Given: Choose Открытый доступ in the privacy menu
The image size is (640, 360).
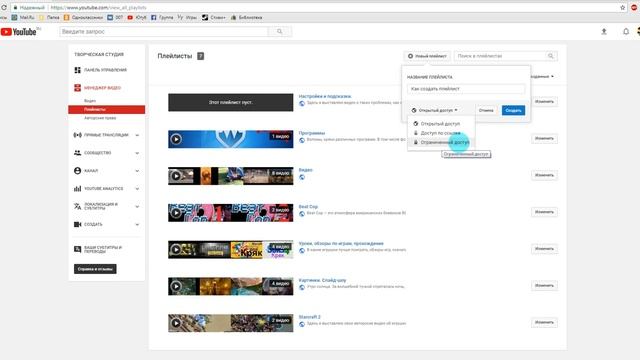Looking at the screenshot, I should pos(441,124).
